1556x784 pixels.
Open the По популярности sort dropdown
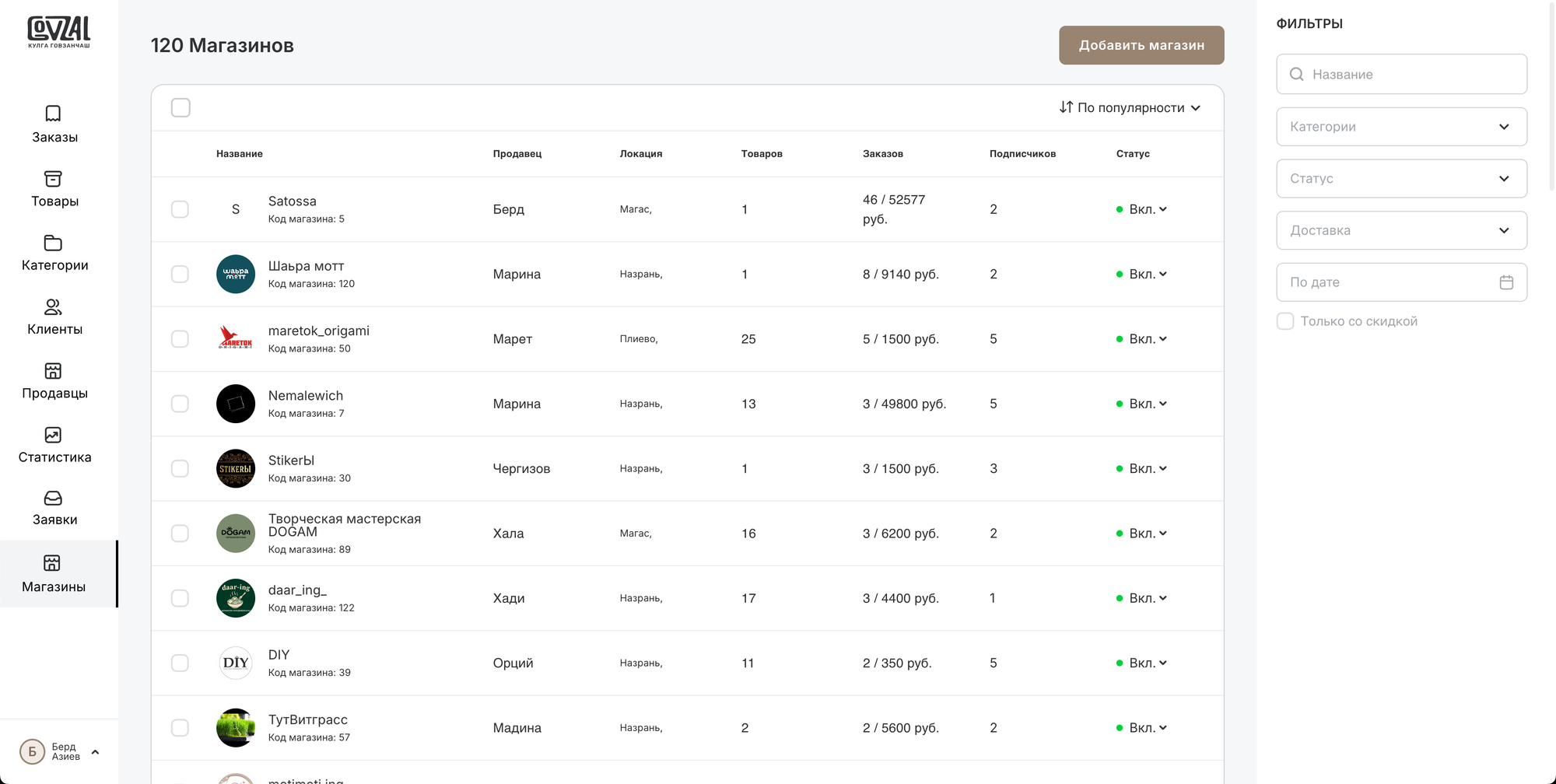pos(1130,107)
